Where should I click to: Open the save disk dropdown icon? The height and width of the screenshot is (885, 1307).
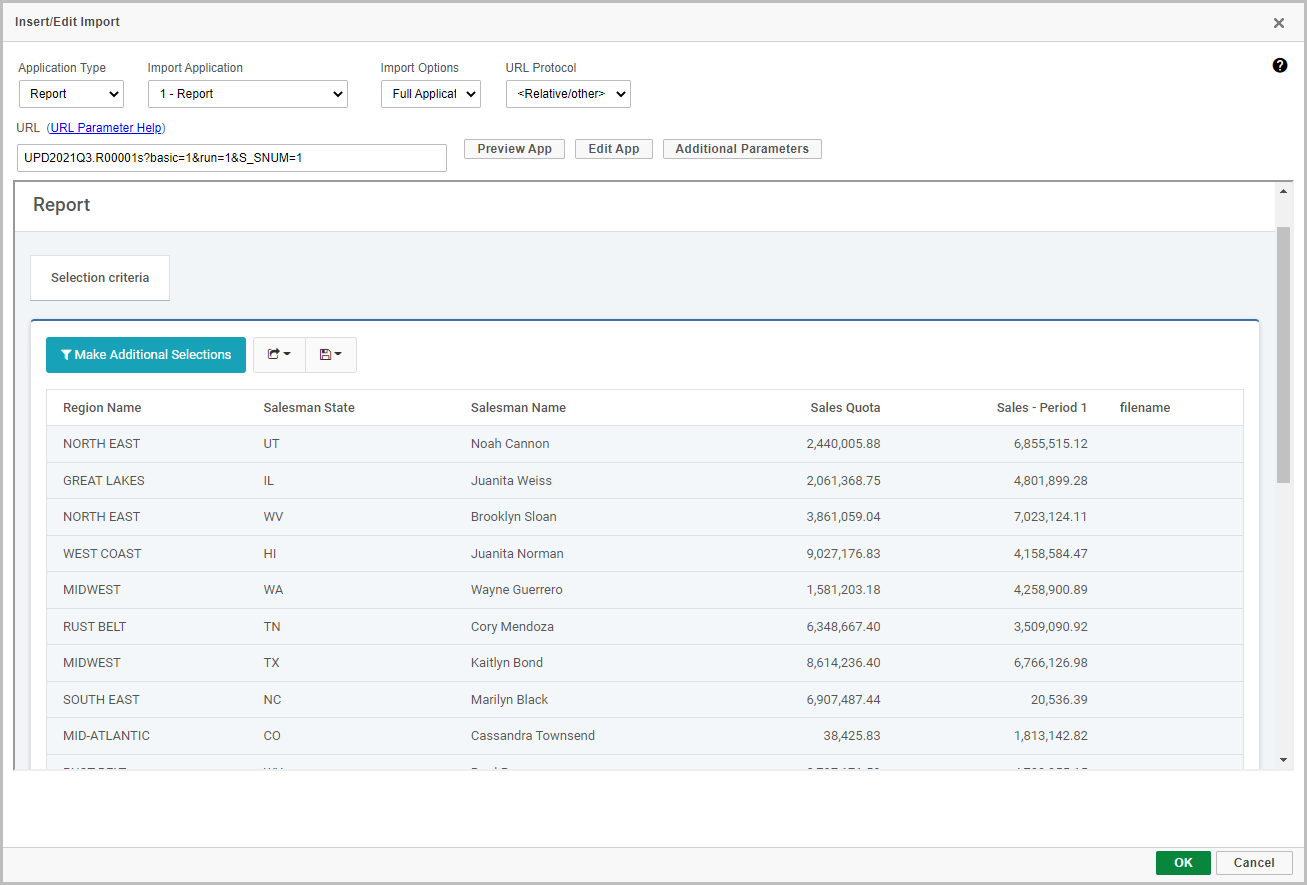(x=331, y=355)
